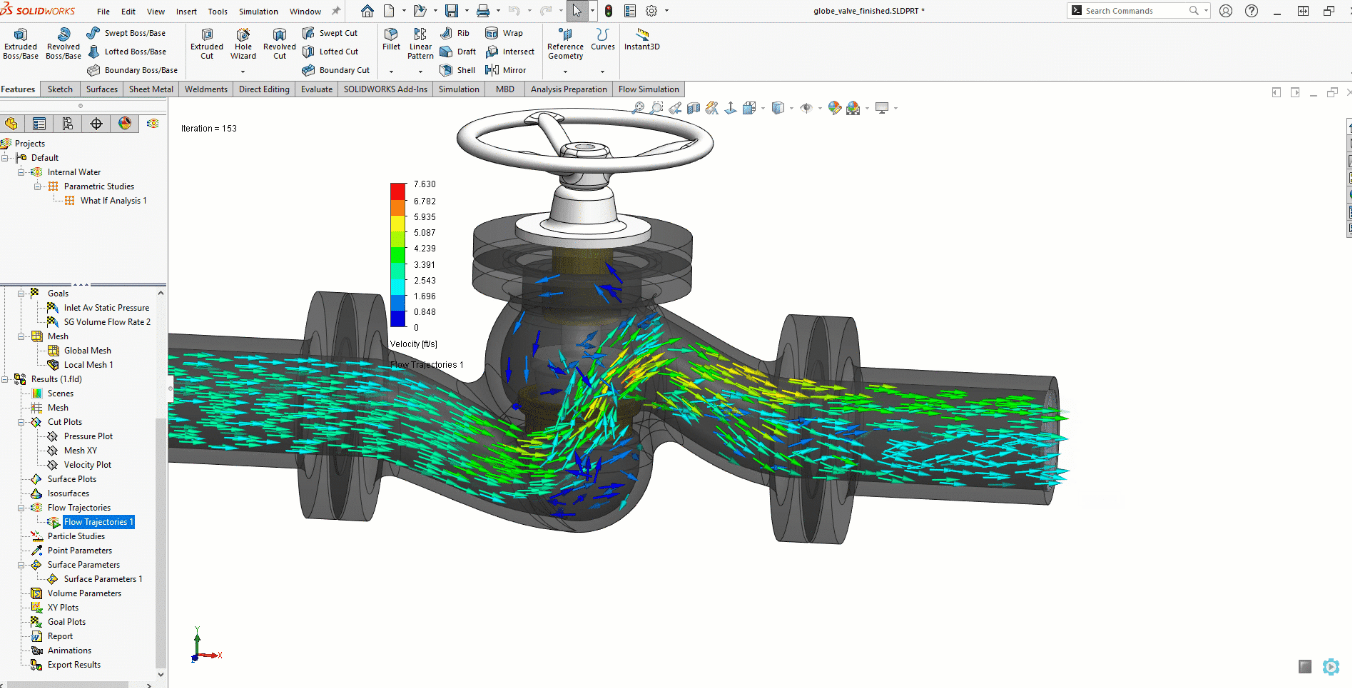
Task: Pin the menu bar with pushpin
Action: (x=336, y=11)
